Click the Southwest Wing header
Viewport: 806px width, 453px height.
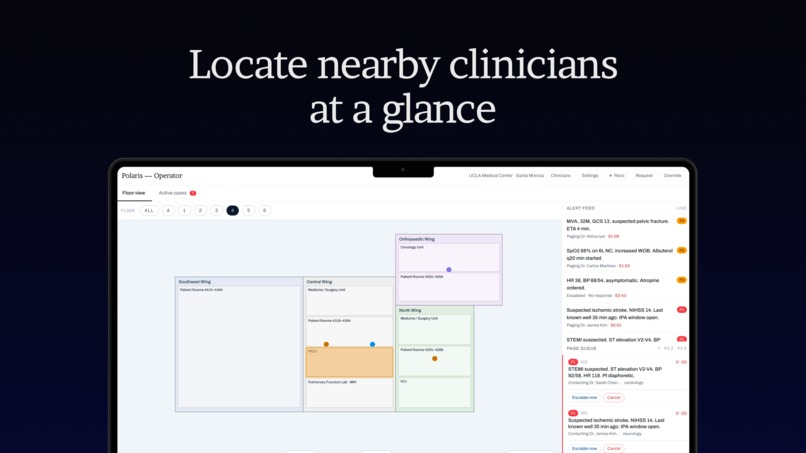click(195, 282)
